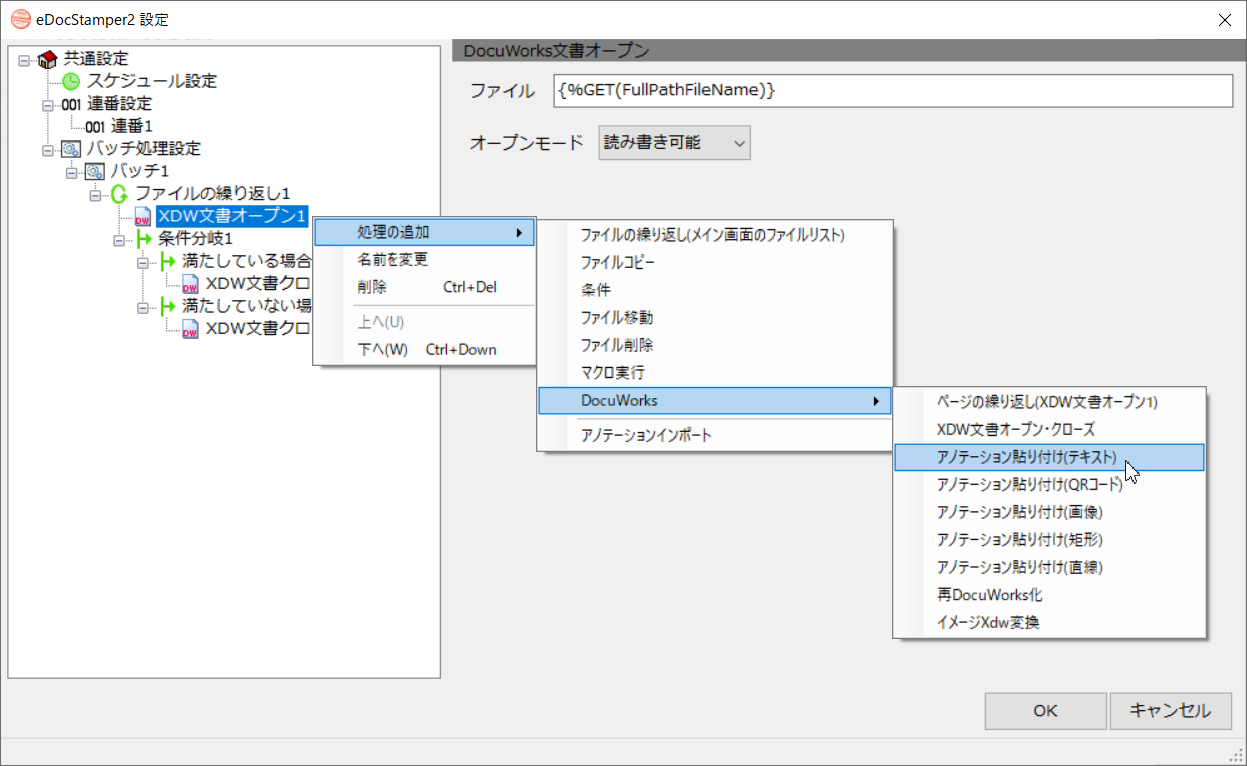
Task: Close the eDocStamper2 設定 window
Action: (x=1223, y=19)
